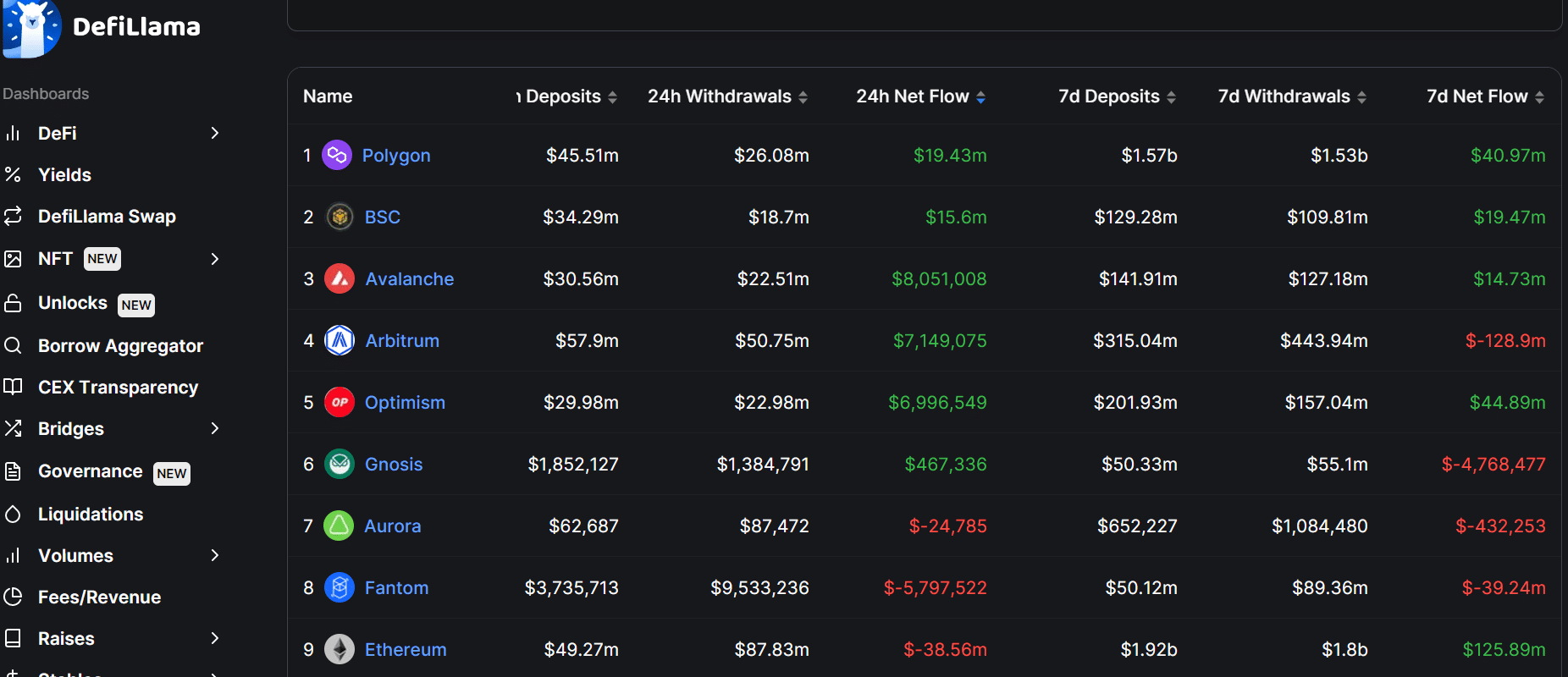Open the Ethereum bridge link
Image resolution: width=1568 pixels, height=677 pixels.
click(x=406, y=649)
